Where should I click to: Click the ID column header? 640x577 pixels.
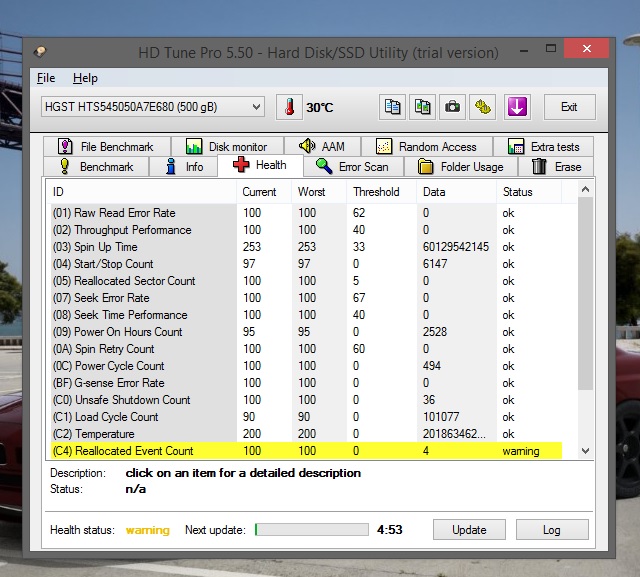point(142,192)
